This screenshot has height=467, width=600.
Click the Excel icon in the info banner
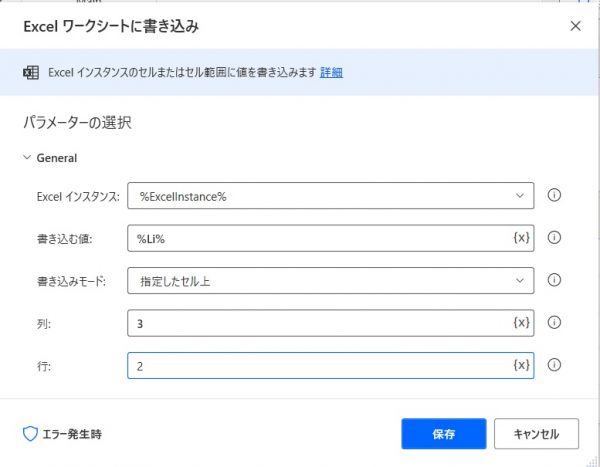click(x=30, y=73)
